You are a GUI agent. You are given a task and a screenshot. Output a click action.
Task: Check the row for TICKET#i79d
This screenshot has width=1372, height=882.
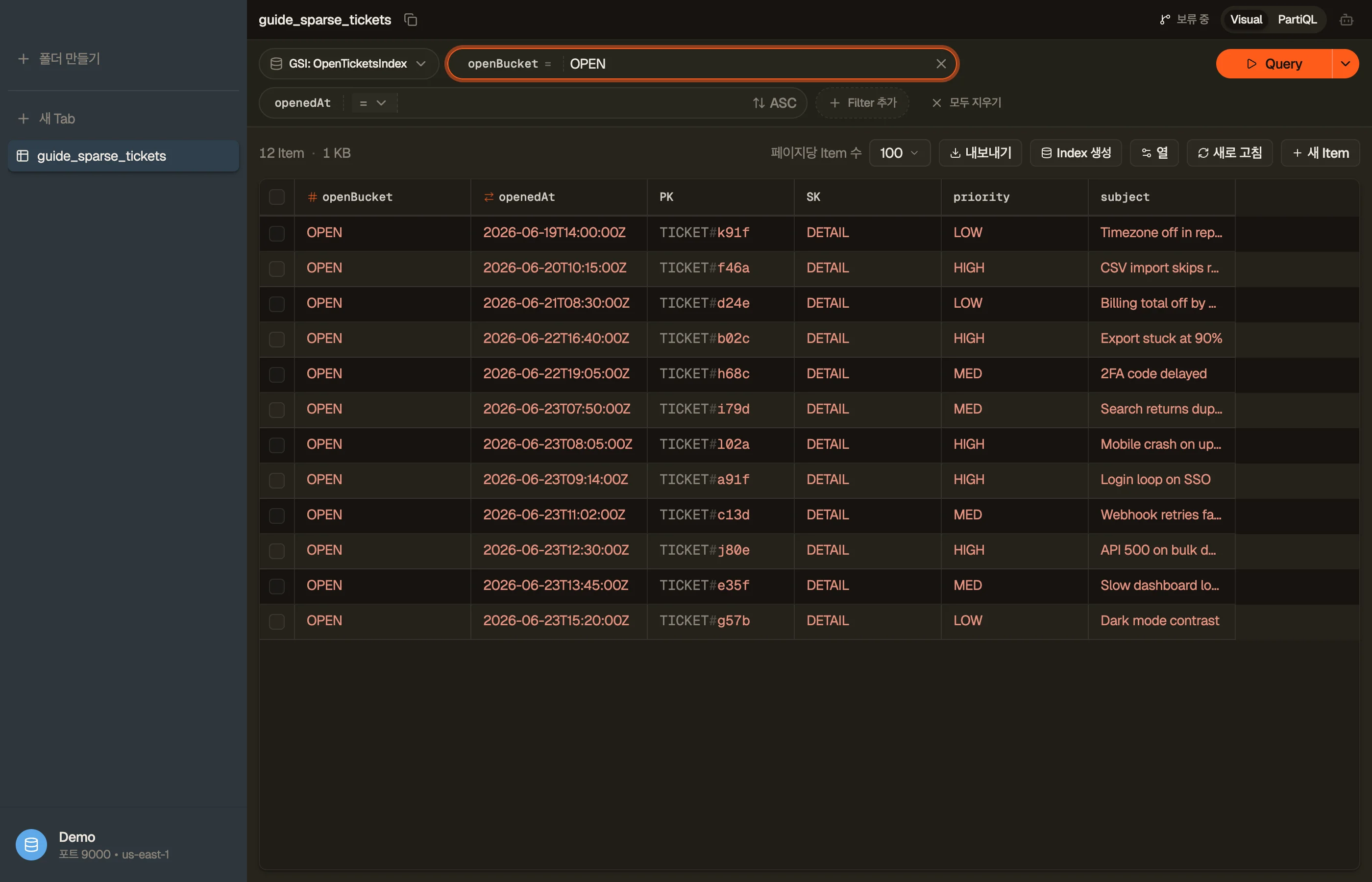pyautogui.click(x=276, y=410)
